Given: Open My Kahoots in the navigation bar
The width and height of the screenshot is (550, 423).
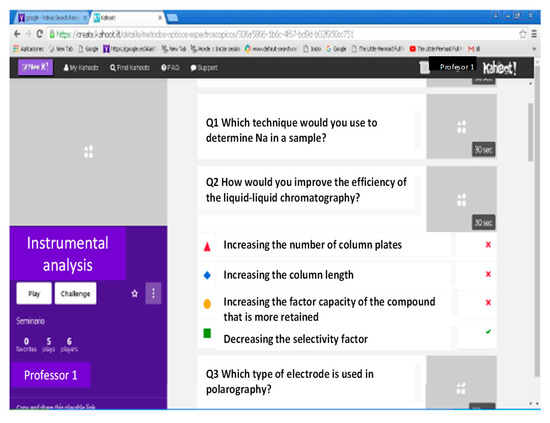Looking at the screenshot, I should [81, 67].
